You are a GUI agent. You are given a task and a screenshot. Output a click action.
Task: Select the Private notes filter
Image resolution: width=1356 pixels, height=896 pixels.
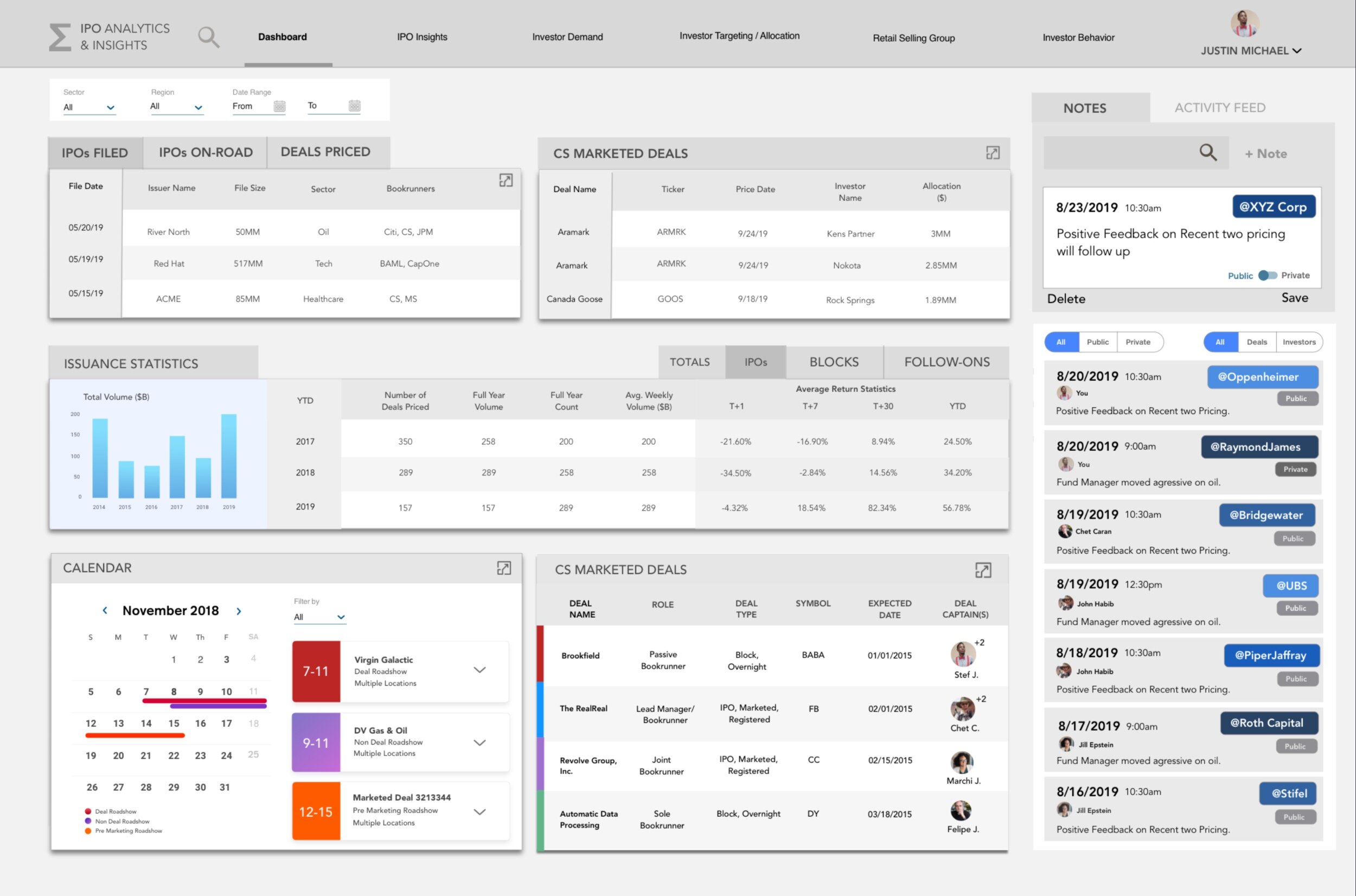1137,342
